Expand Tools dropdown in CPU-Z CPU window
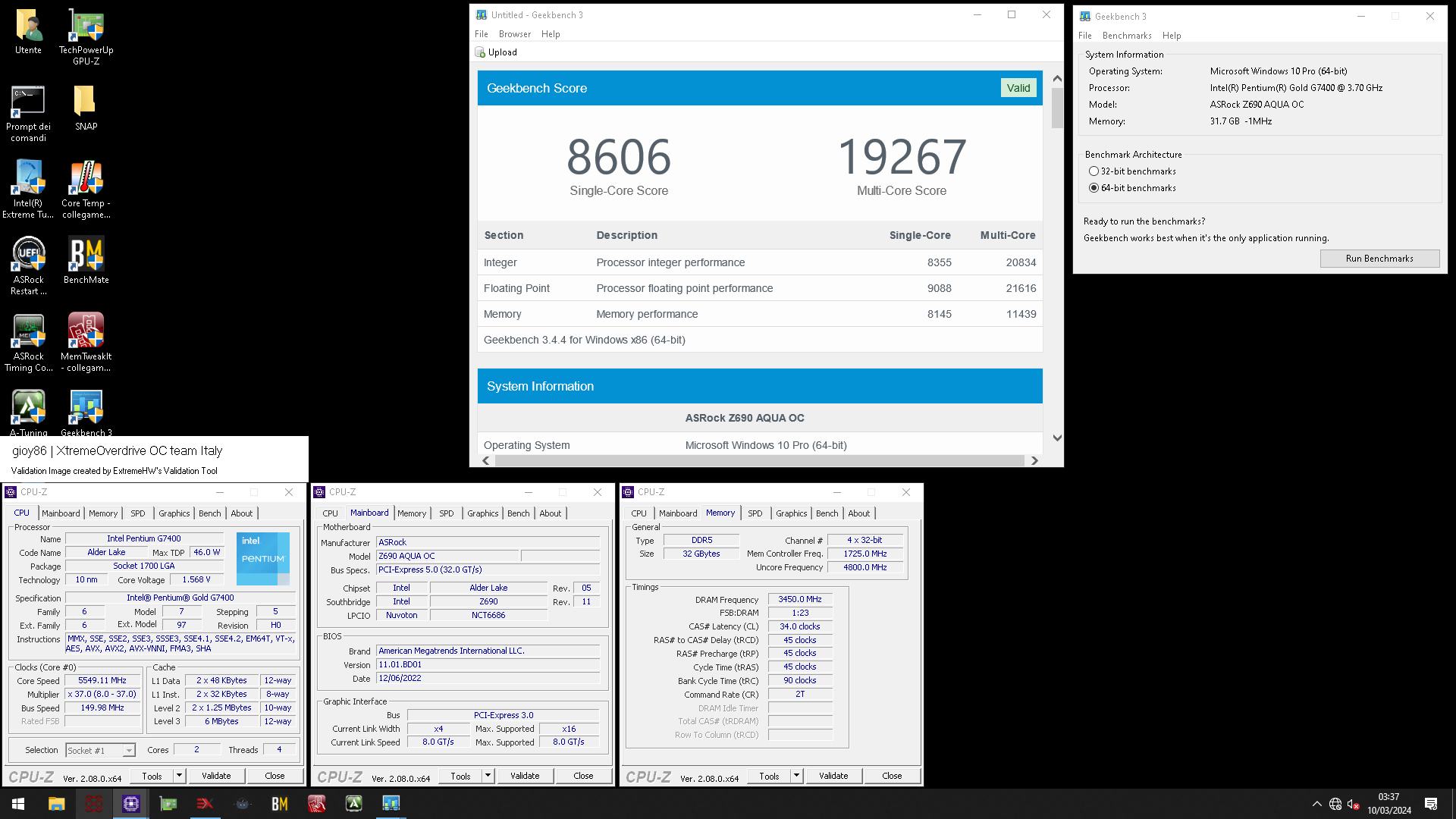 180,776
